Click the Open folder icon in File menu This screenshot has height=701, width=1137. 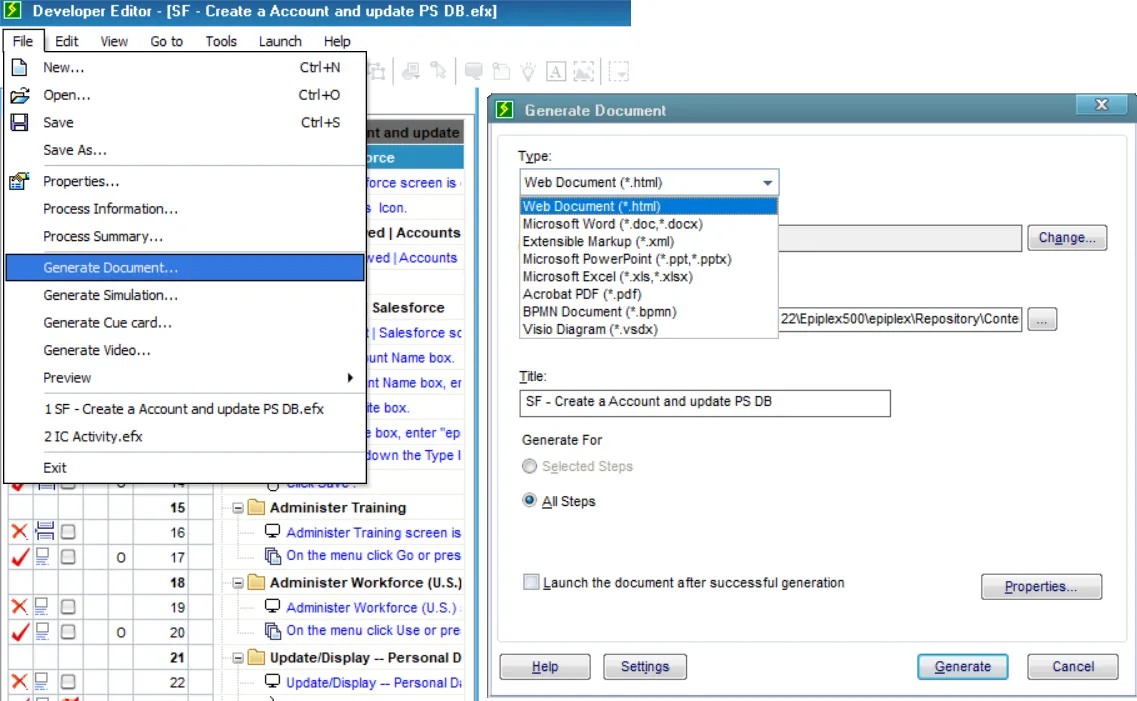point(20,95)
